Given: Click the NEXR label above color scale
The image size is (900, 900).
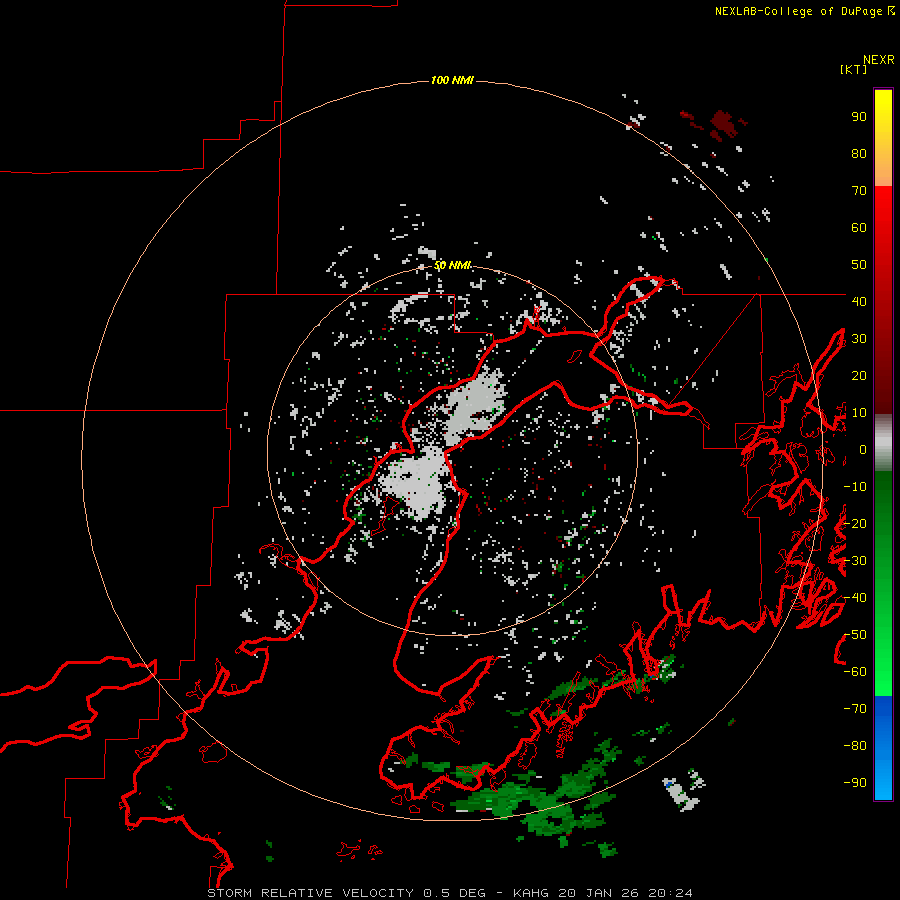Looking at the screenshot, I should tap(879, 60).
